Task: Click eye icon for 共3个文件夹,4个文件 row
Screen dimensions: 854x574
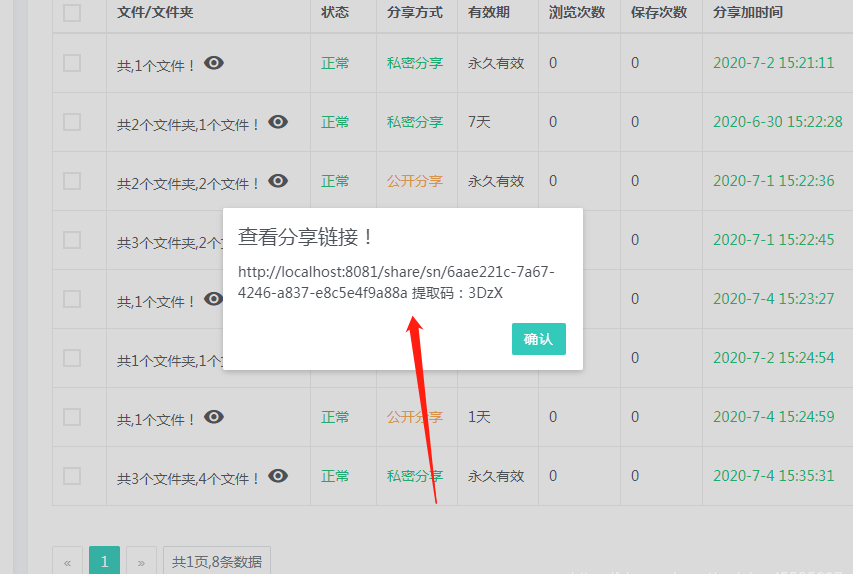Action: pos(278,476)
